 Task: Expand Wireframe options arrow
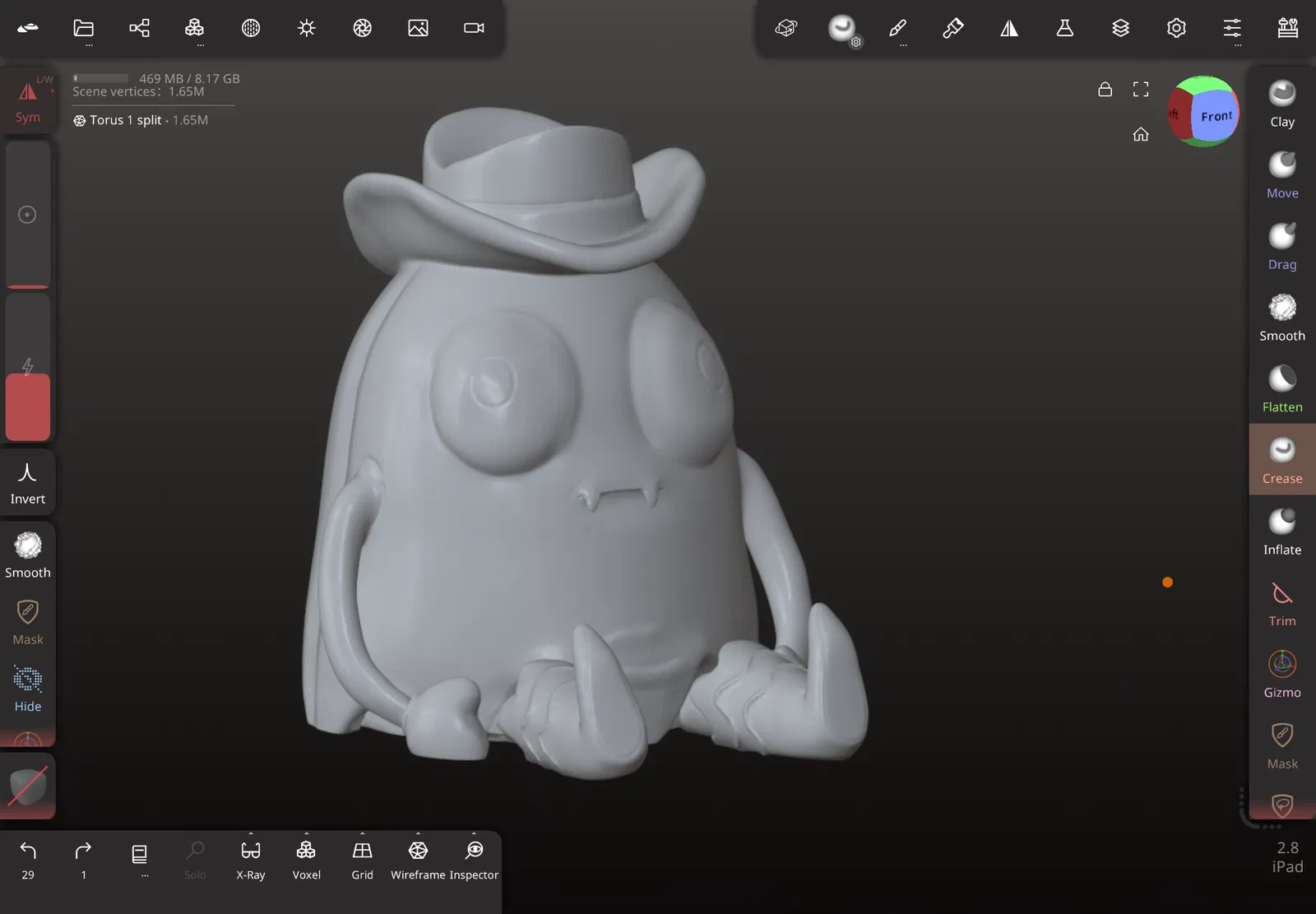click(x=418, y=833)
